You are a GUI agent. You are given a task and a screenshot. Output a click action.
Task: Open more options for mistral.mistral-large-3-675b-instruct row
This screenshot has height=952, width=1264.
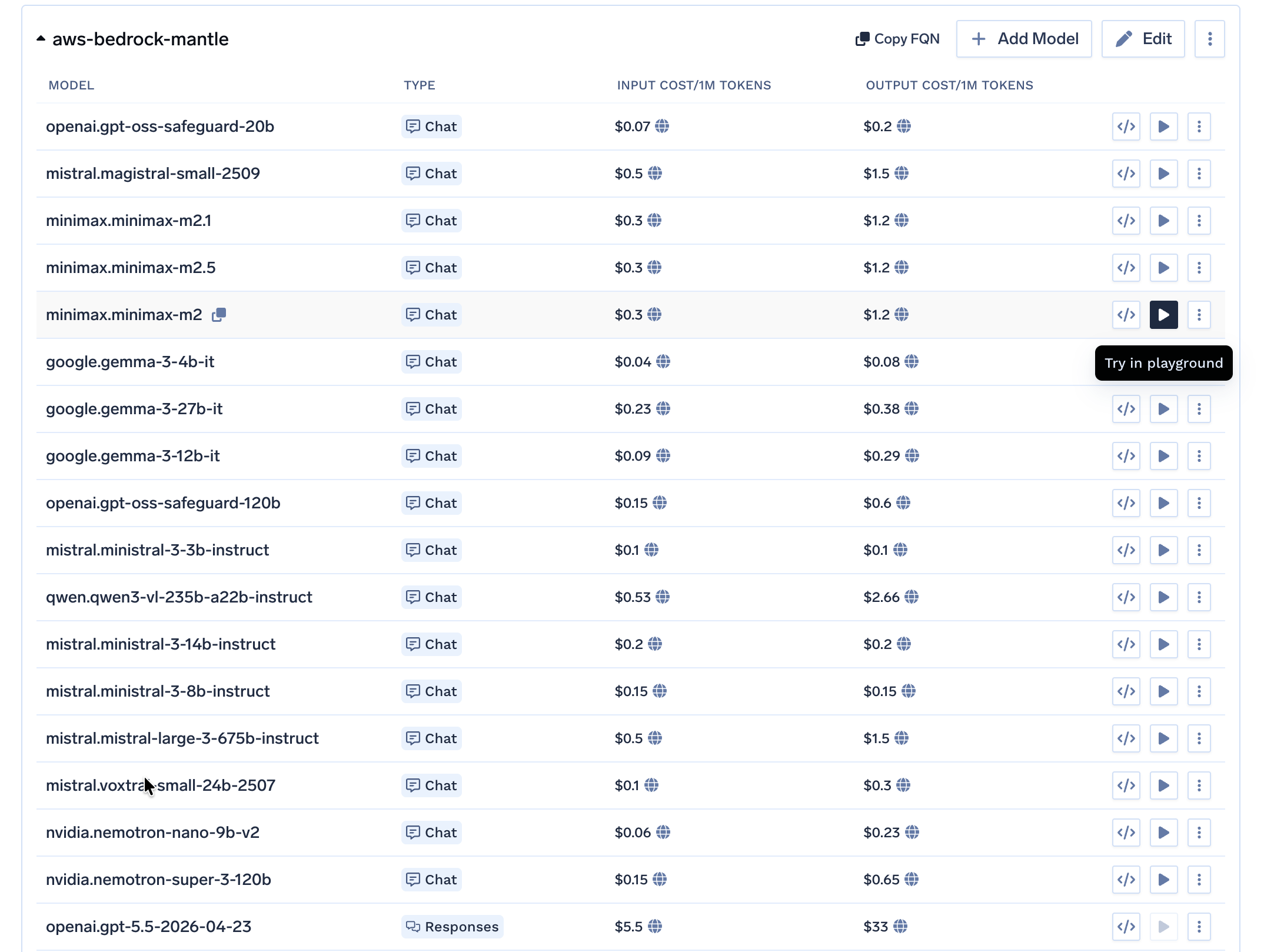point(1199,738)
